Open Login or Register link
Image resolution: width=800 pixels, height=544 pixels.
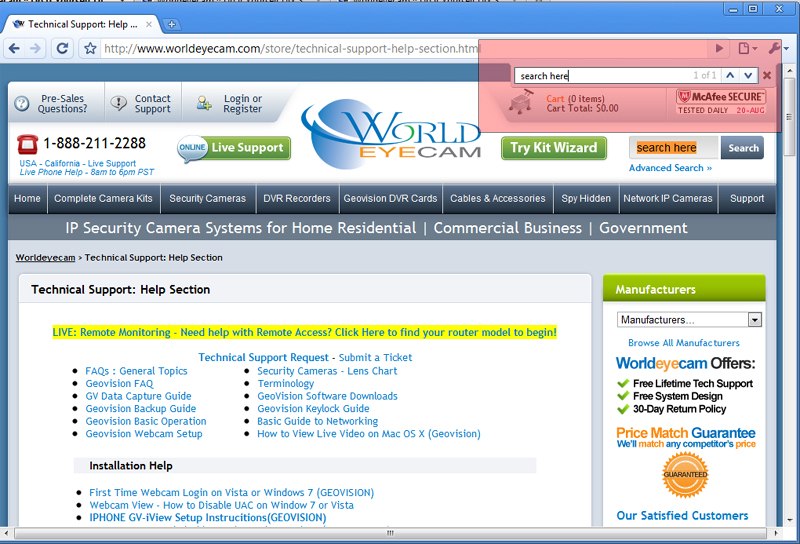coord(242,104)
